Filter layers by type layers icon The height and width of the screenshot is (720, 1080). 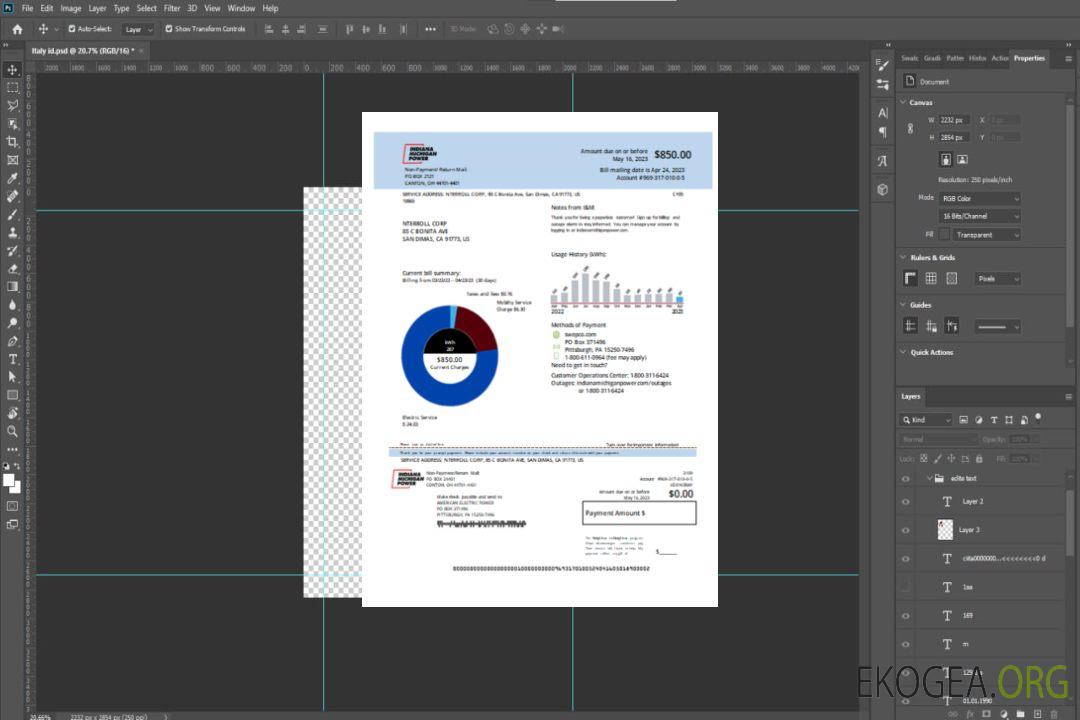[993, 420]
